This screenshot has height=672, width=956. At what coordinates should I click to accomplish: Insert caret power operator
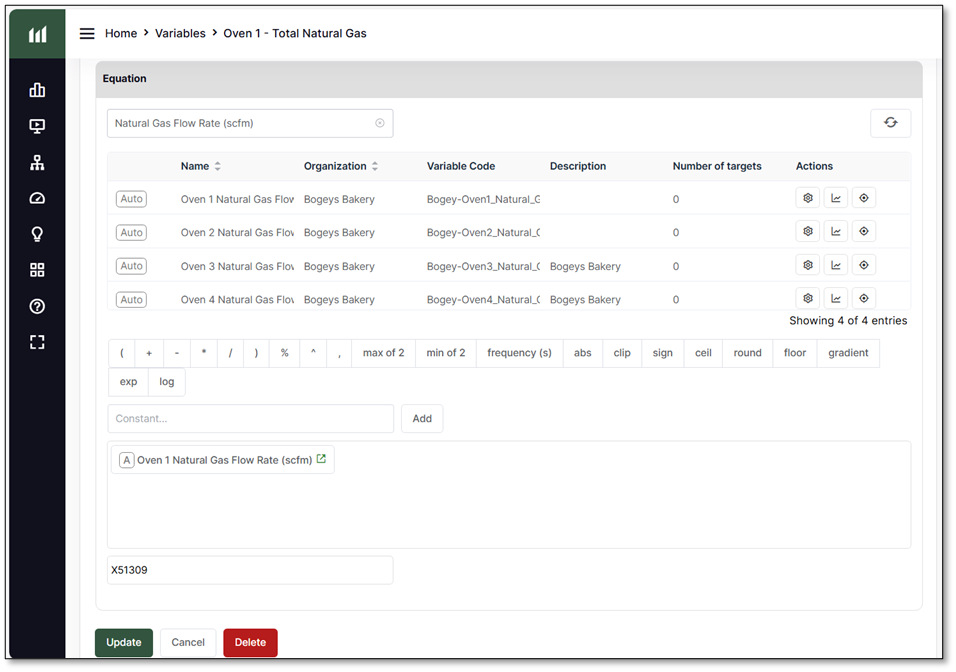tap(313, 353)
